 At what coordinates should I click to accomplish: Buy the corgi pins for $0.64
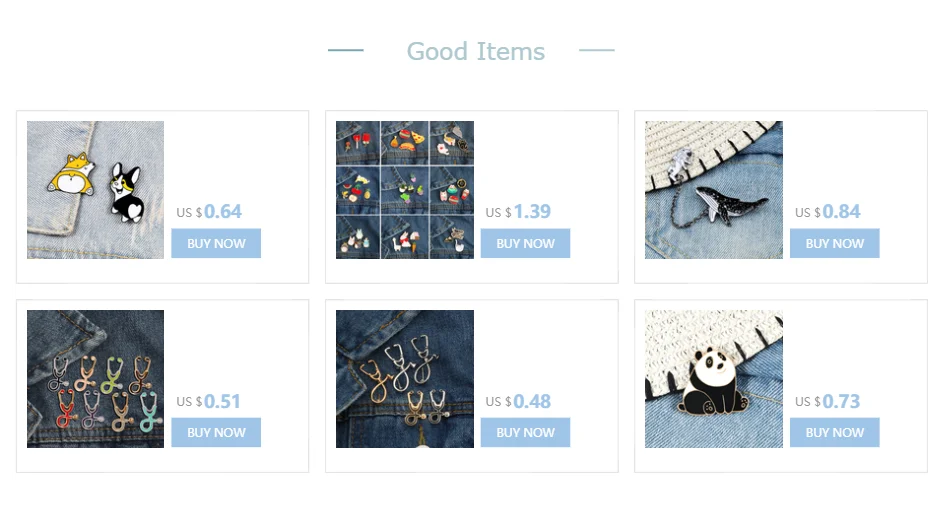[x=216, y=243]
